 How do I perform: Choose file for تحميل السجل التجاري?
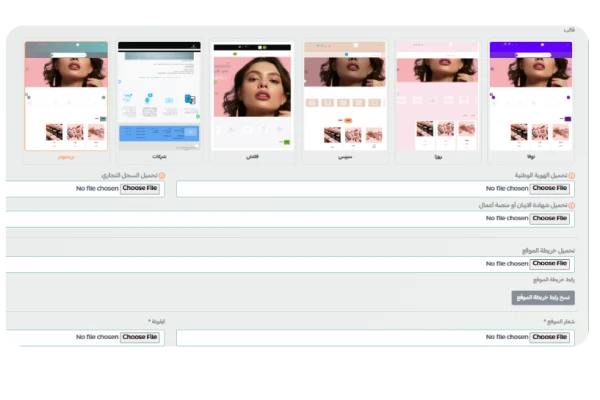click(x=140, y=188)
